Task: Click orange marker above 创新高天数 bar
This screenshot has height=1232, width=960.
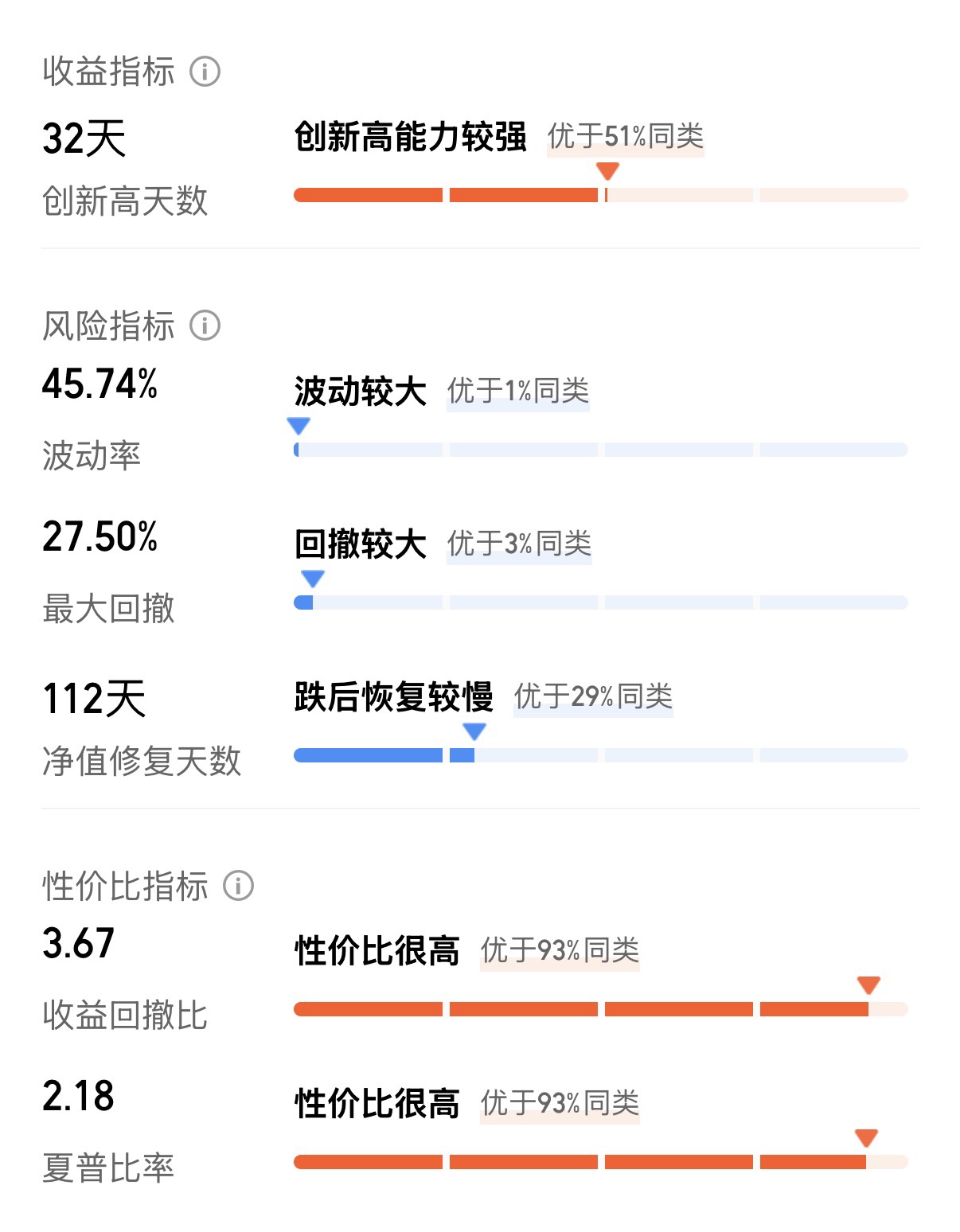Action: [607, 171]
